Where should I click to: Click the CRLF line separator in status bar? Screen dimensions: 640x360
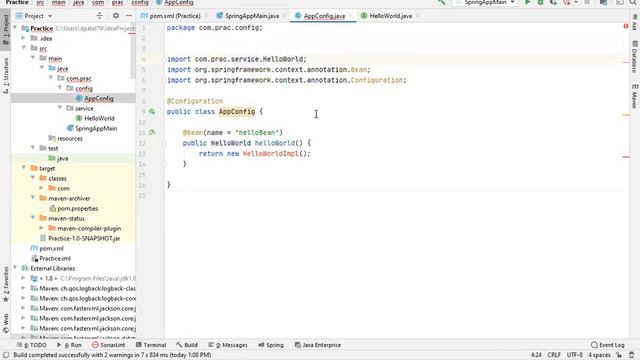[x=554, y=355]
